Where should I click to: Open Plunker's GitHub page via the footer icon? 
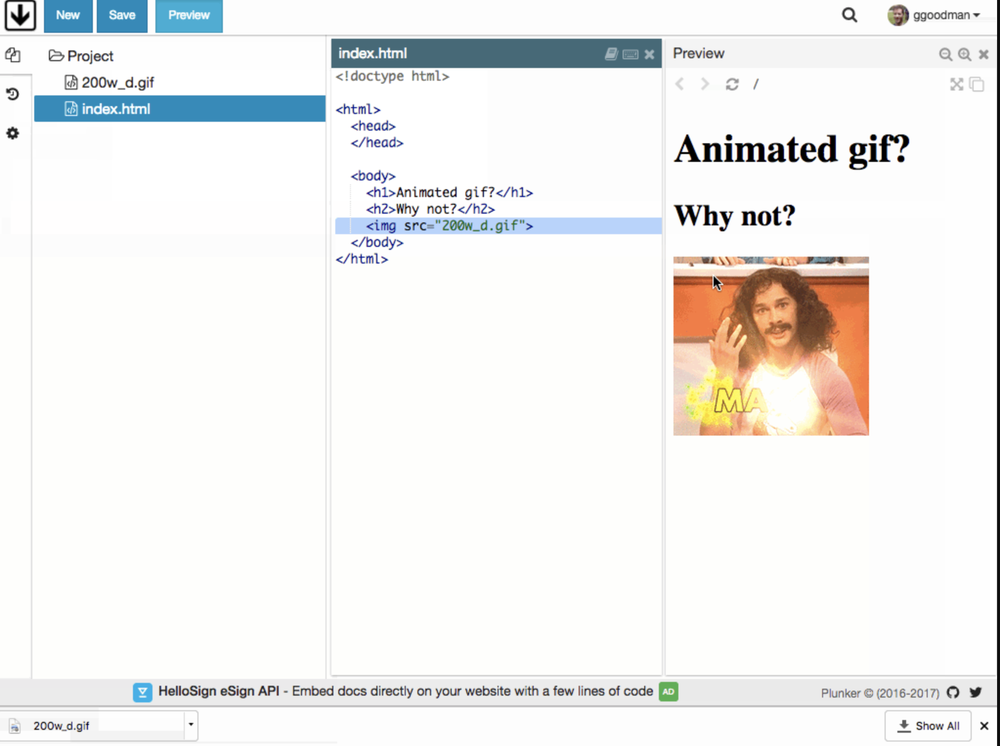(x=952, y=691)
